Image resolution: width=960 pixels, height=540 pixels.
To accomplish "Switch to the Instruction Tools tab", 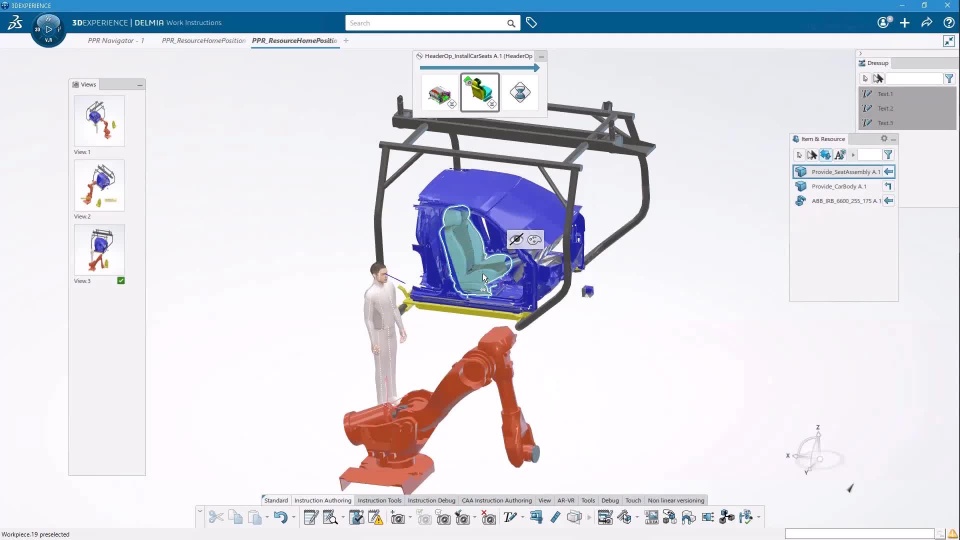I will [379, 500].
